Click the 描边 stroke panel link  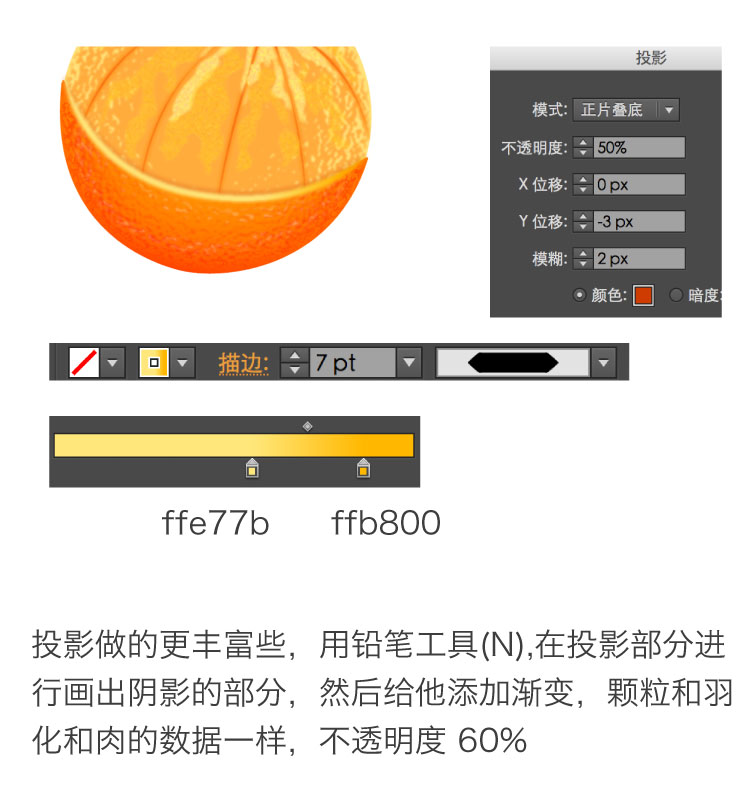[x=243, y=363]
